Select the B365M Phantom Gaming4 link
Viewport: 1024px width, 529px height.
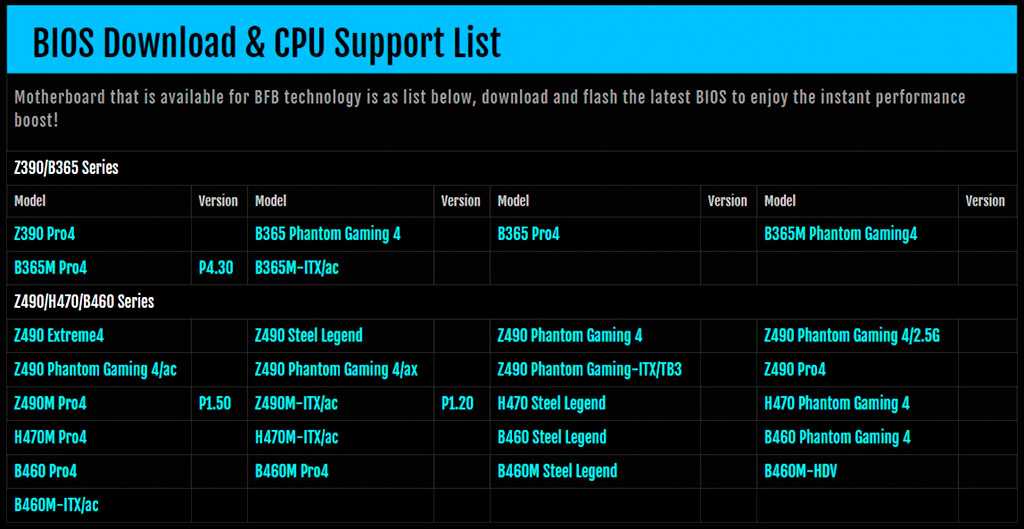(840, 234)
